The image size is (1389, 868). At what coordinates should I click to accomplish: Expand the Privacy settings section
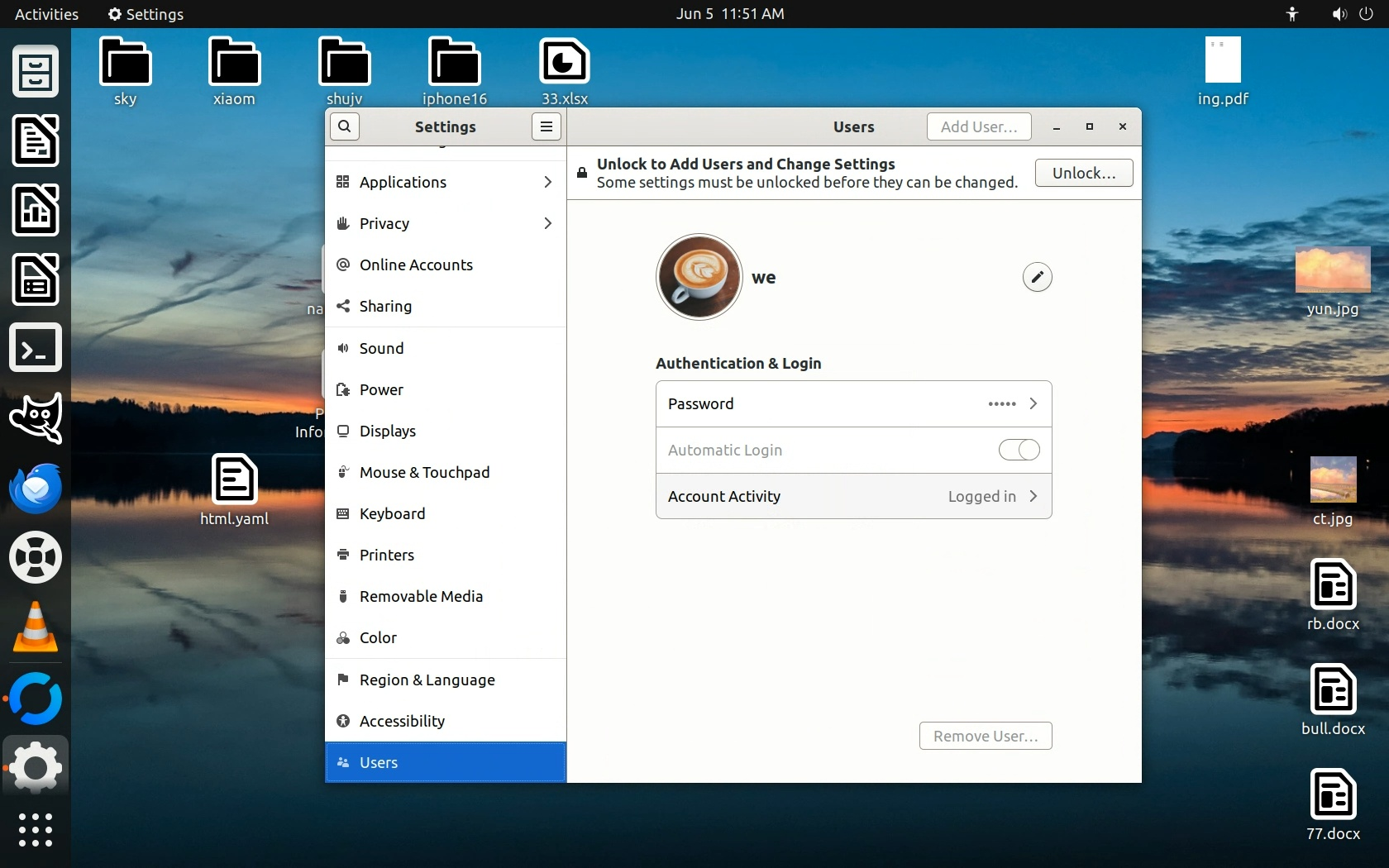point(445,223)
